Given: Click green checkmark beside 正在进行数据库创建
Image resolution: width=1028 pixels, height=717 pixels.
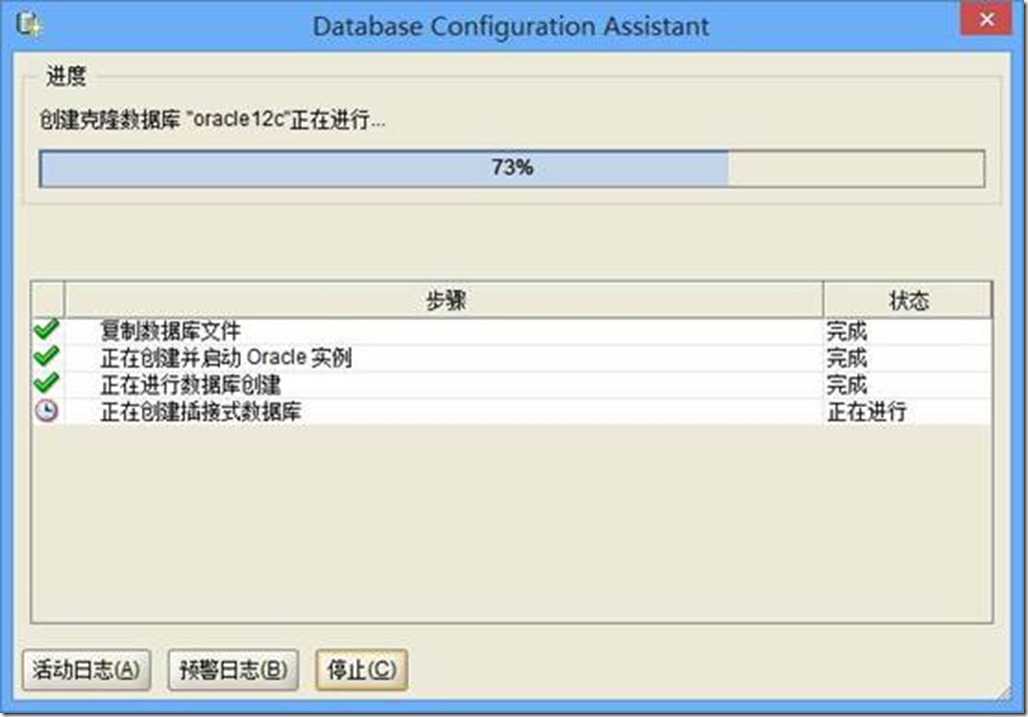Looking at the screenshot, I should click(47, 383).
